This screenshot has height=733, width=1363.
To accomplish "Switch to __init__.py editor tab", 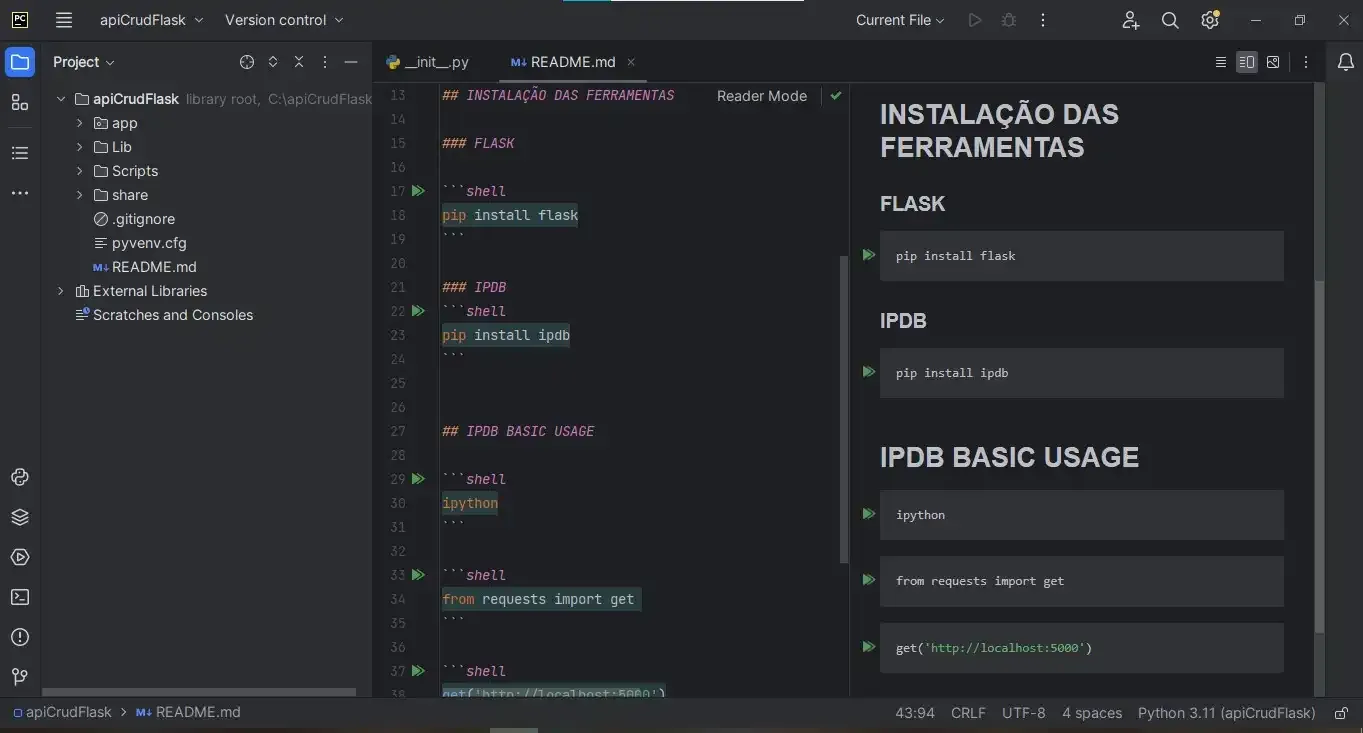I will tap(427, 62).
